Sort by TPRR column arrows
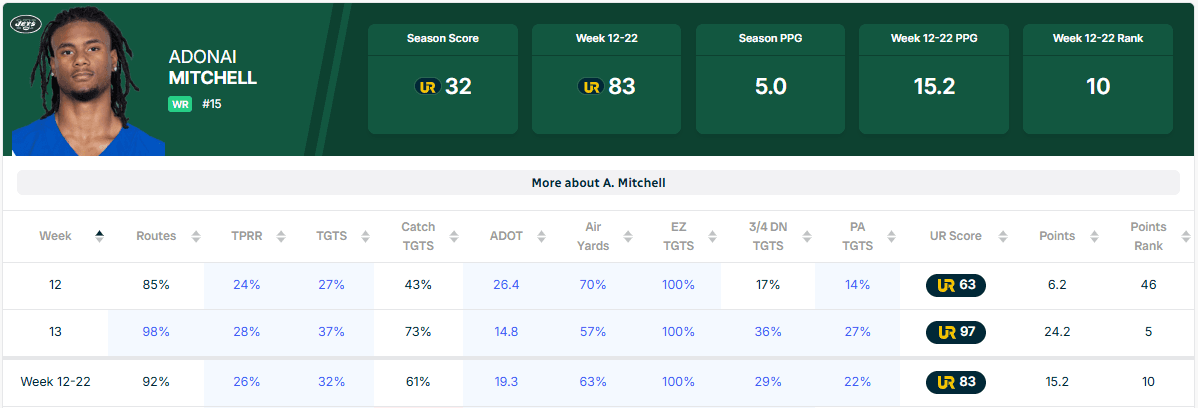1198x408 pixels. click(x=281, y=236)
